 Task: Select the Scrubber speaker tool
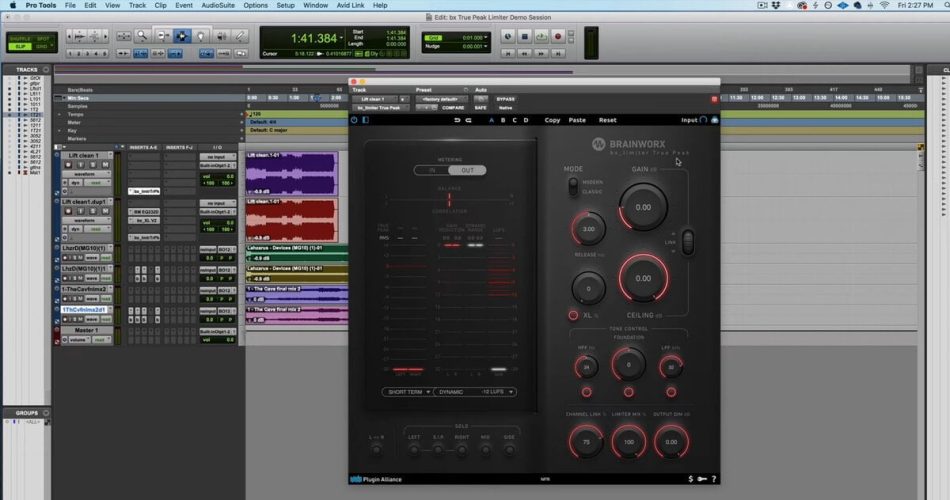click(x=221, y=36)
